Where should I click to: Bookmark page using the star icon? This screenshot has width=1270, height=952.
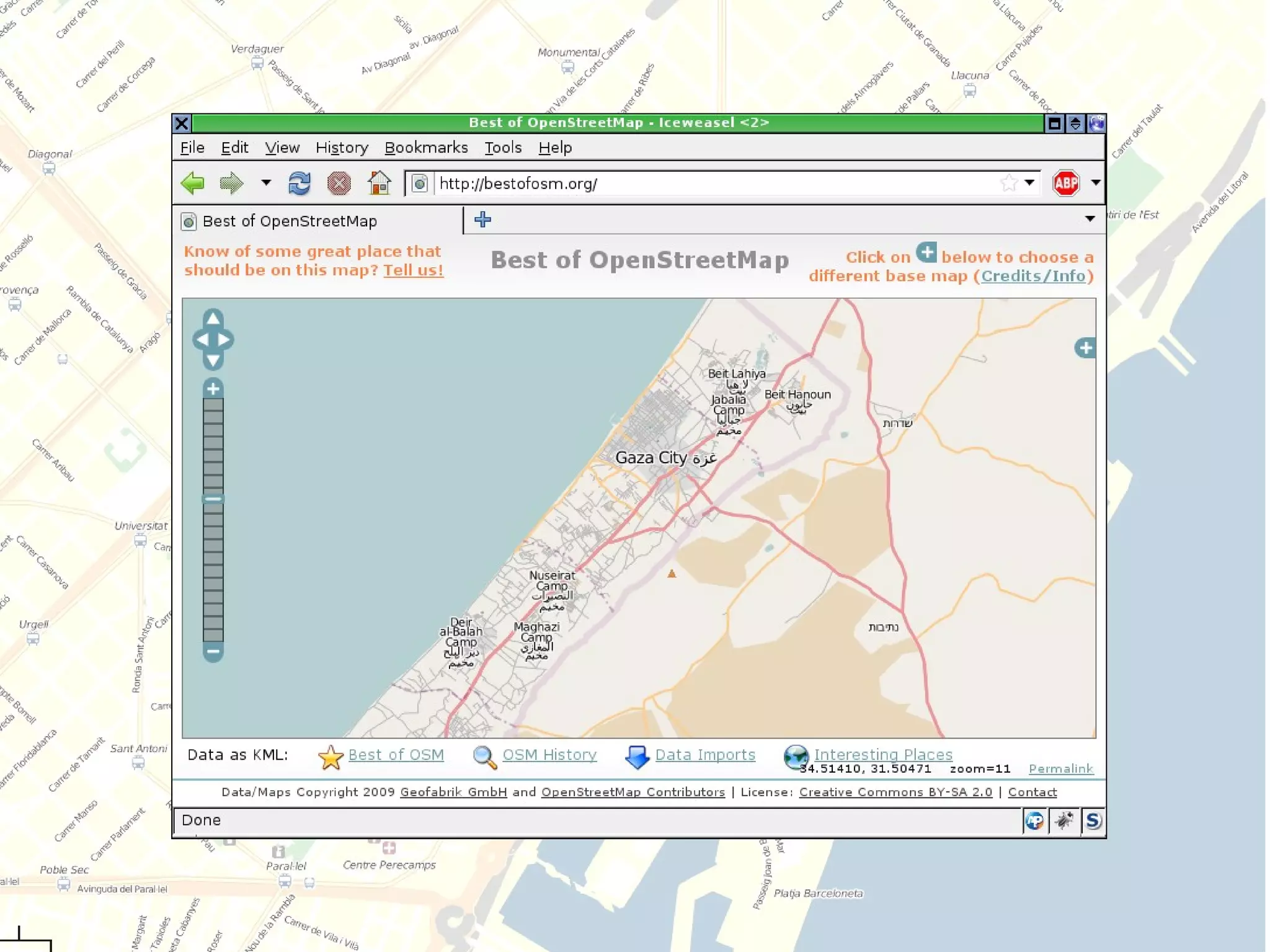coord(1009,183)
